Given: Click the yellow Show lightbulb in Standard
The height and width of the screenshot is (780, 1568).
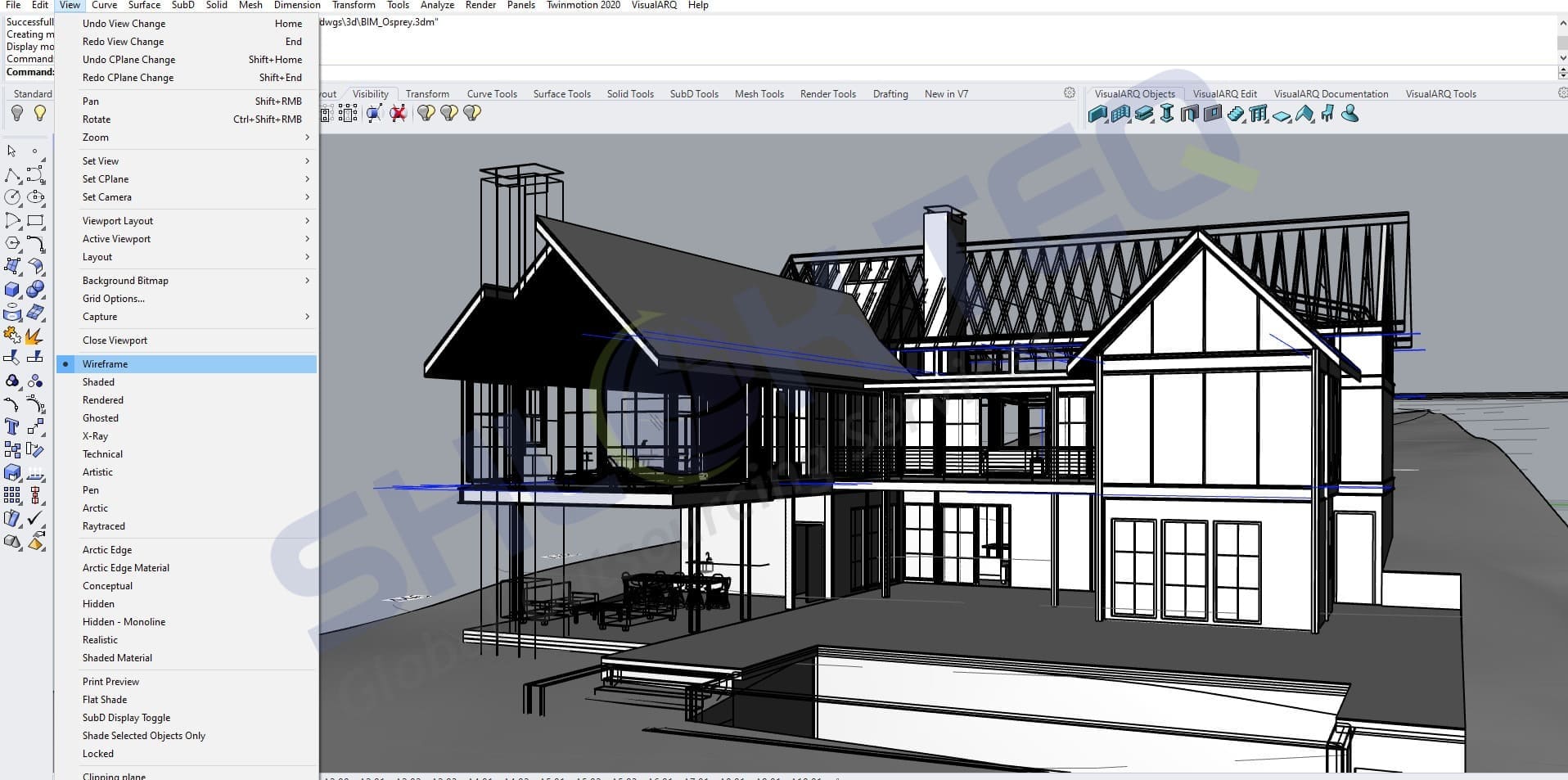Looking at the screenshot, I should pos(39,113).
